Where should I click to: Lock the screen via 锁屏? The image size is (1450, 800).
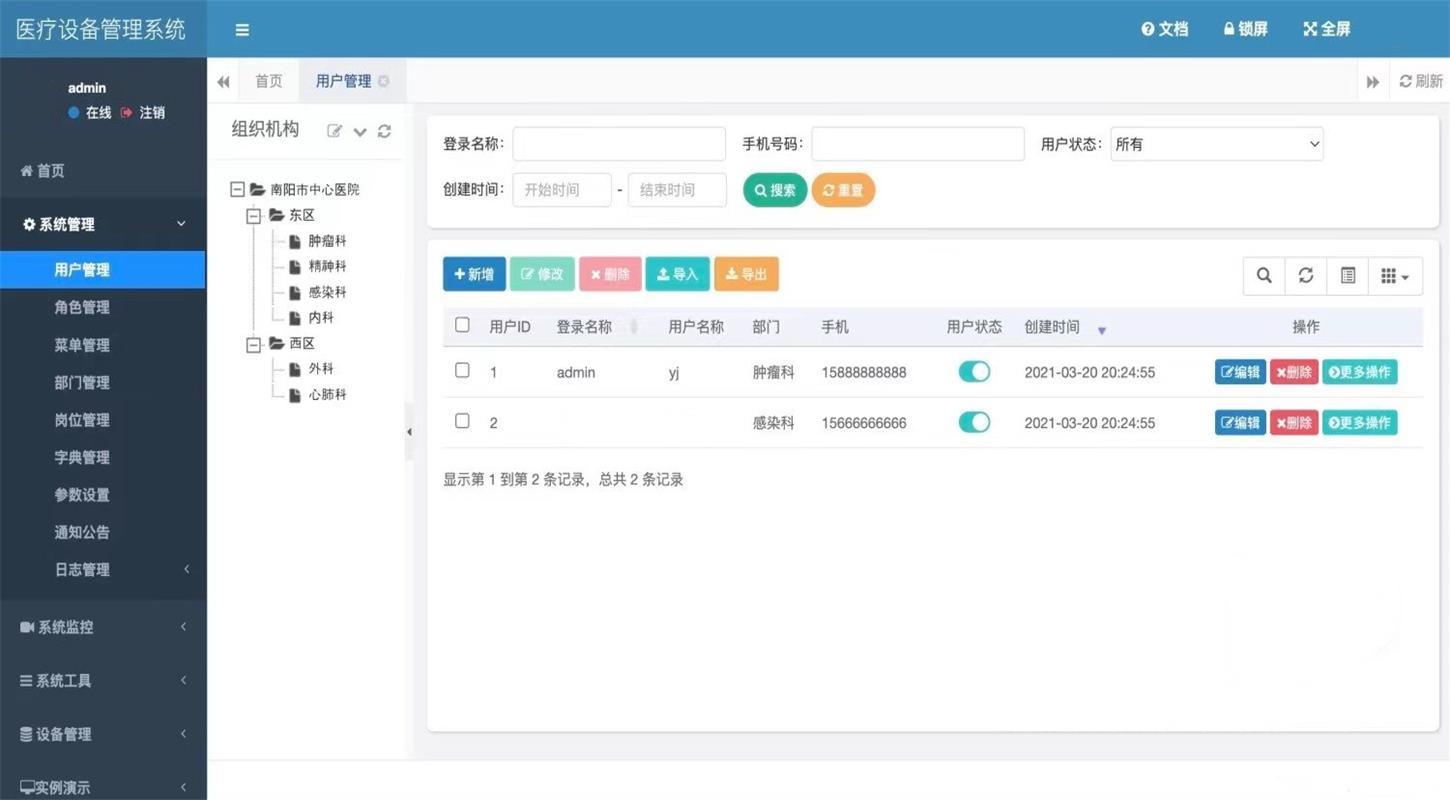click(1245, 30)
